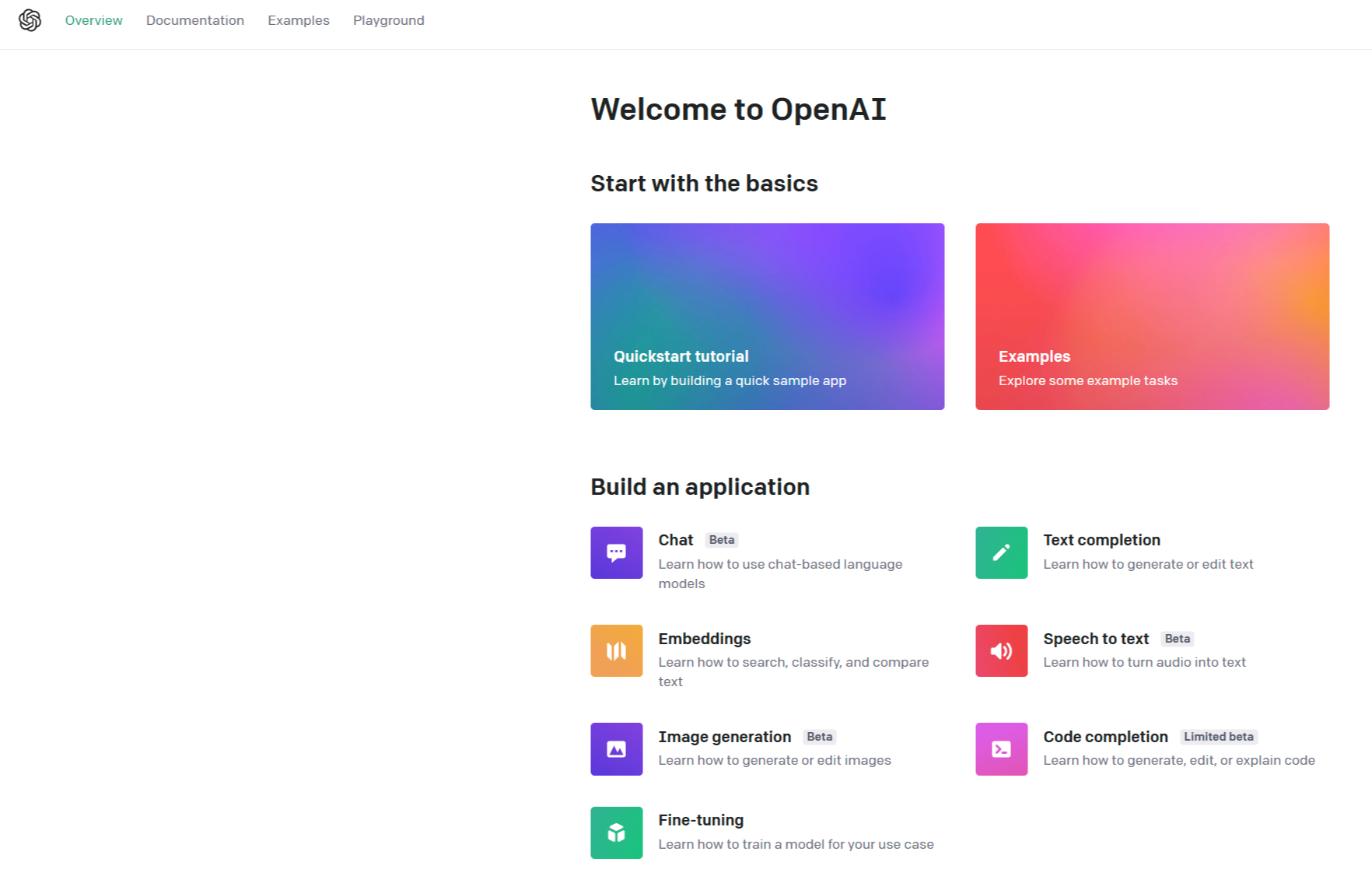Viewport: 1372px width, 890px height.
Task: Open the Fine-tuning cube icon
Action: tap(616, 832)
